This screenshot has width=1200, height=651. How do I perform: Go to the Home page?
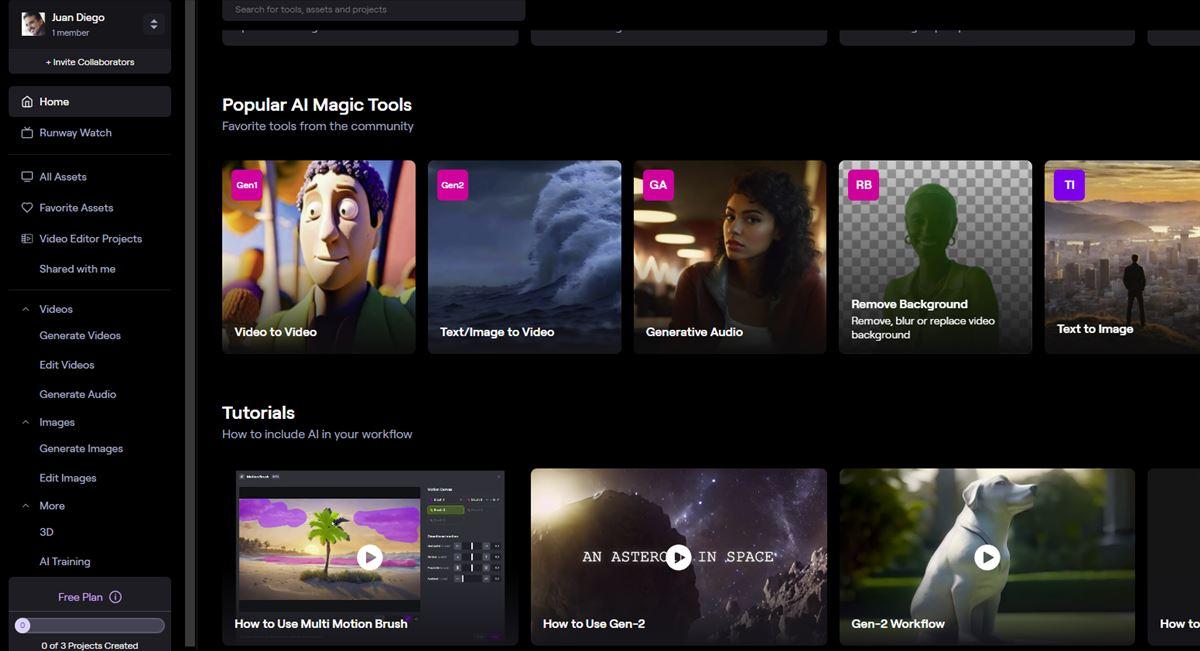[90, 102]
